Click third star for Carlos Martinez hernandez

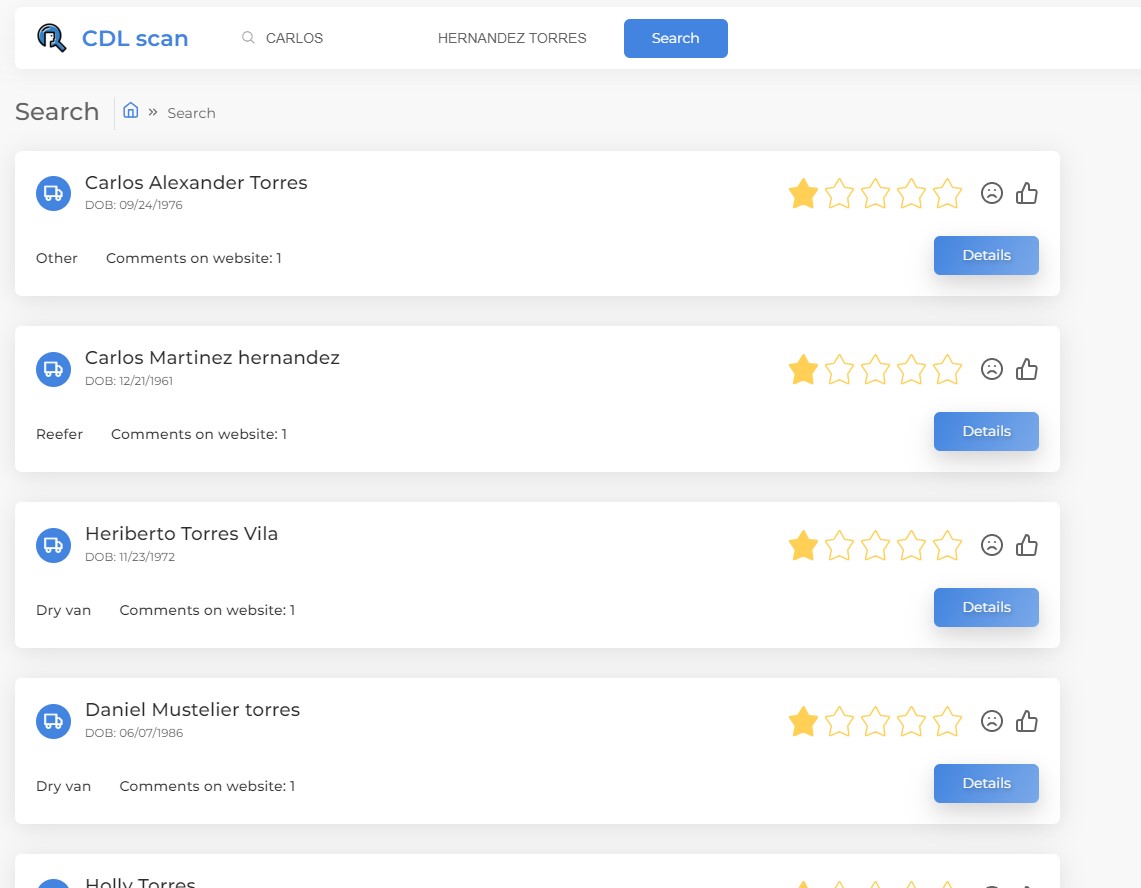875,370
